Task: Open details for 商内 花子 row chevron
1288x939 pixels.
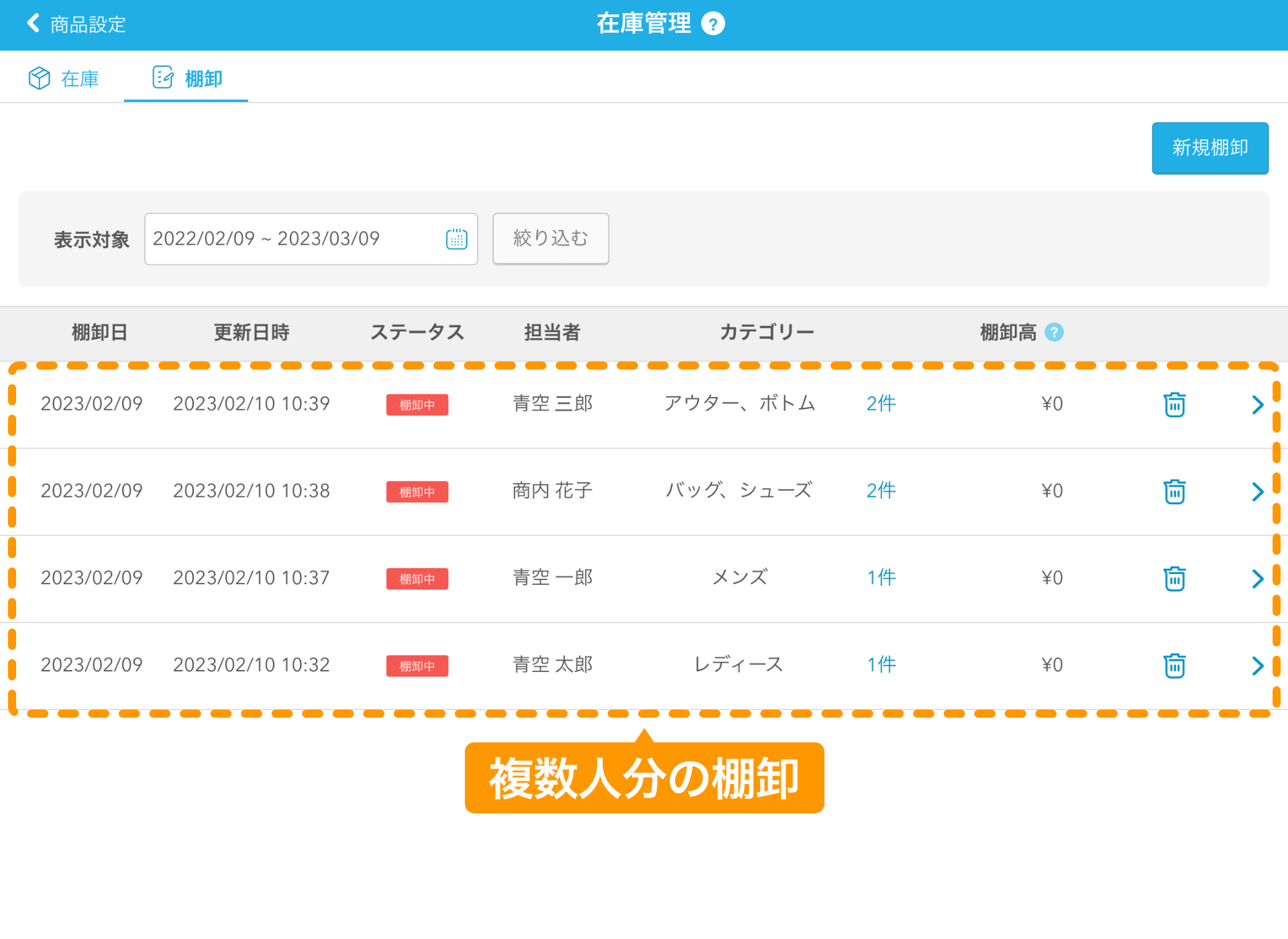Action: [x=1258, y=492]
